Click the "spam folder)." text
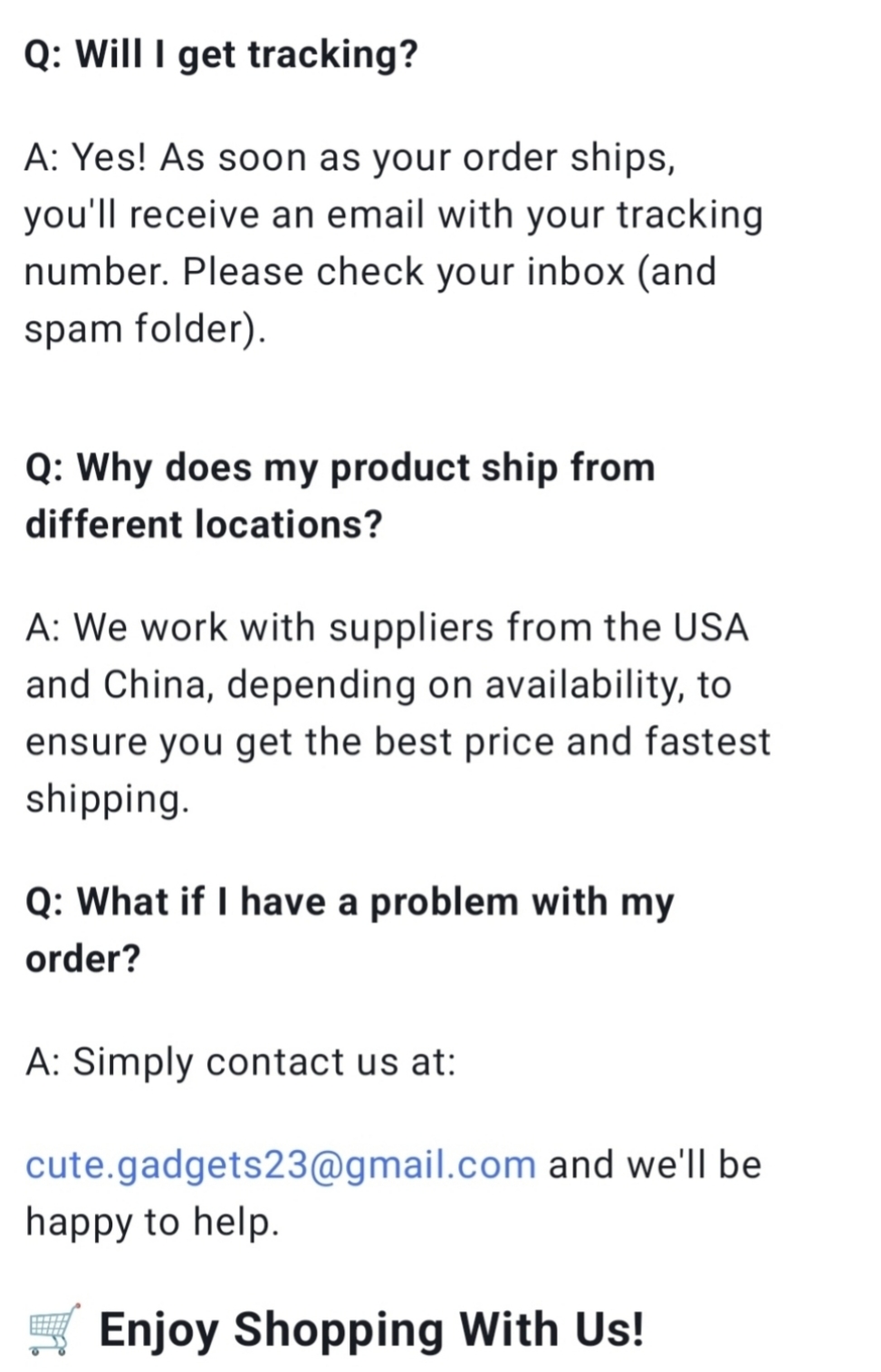Screen dimensions: 881x1372 click(x=145, y=329)
